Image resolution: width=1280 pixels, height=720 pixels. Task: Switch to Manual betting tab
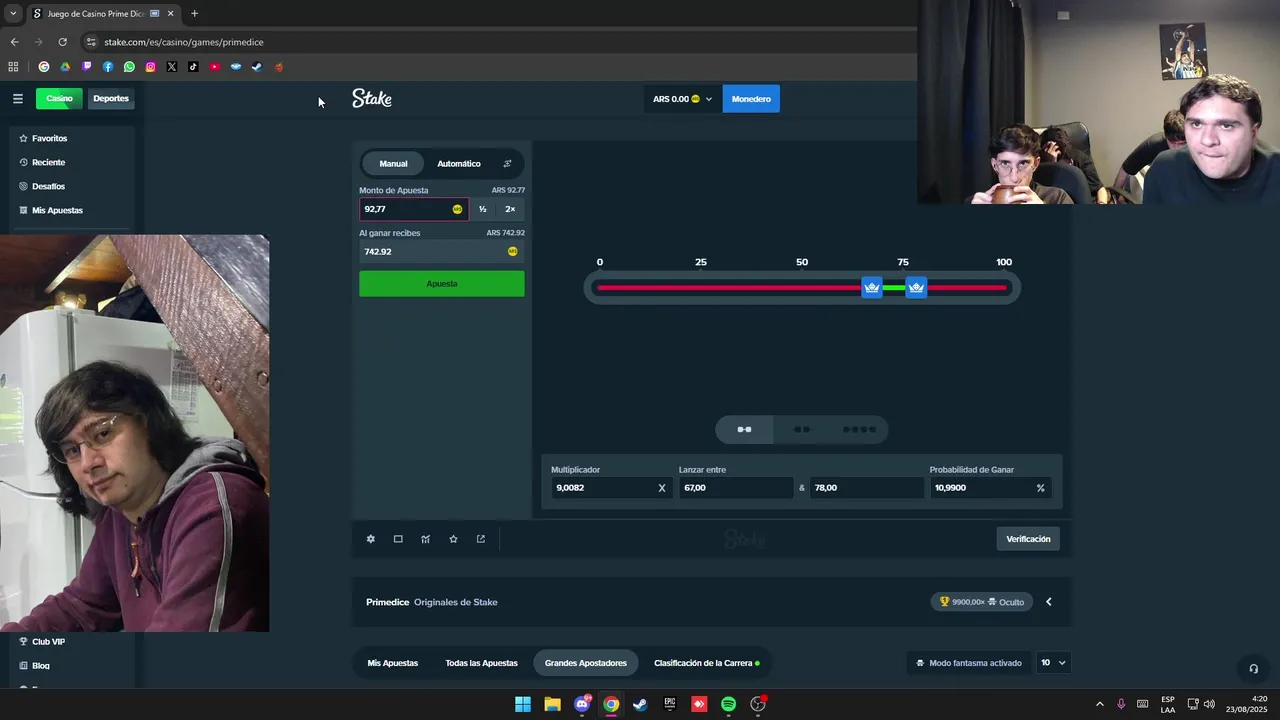[x=393, y=163]
